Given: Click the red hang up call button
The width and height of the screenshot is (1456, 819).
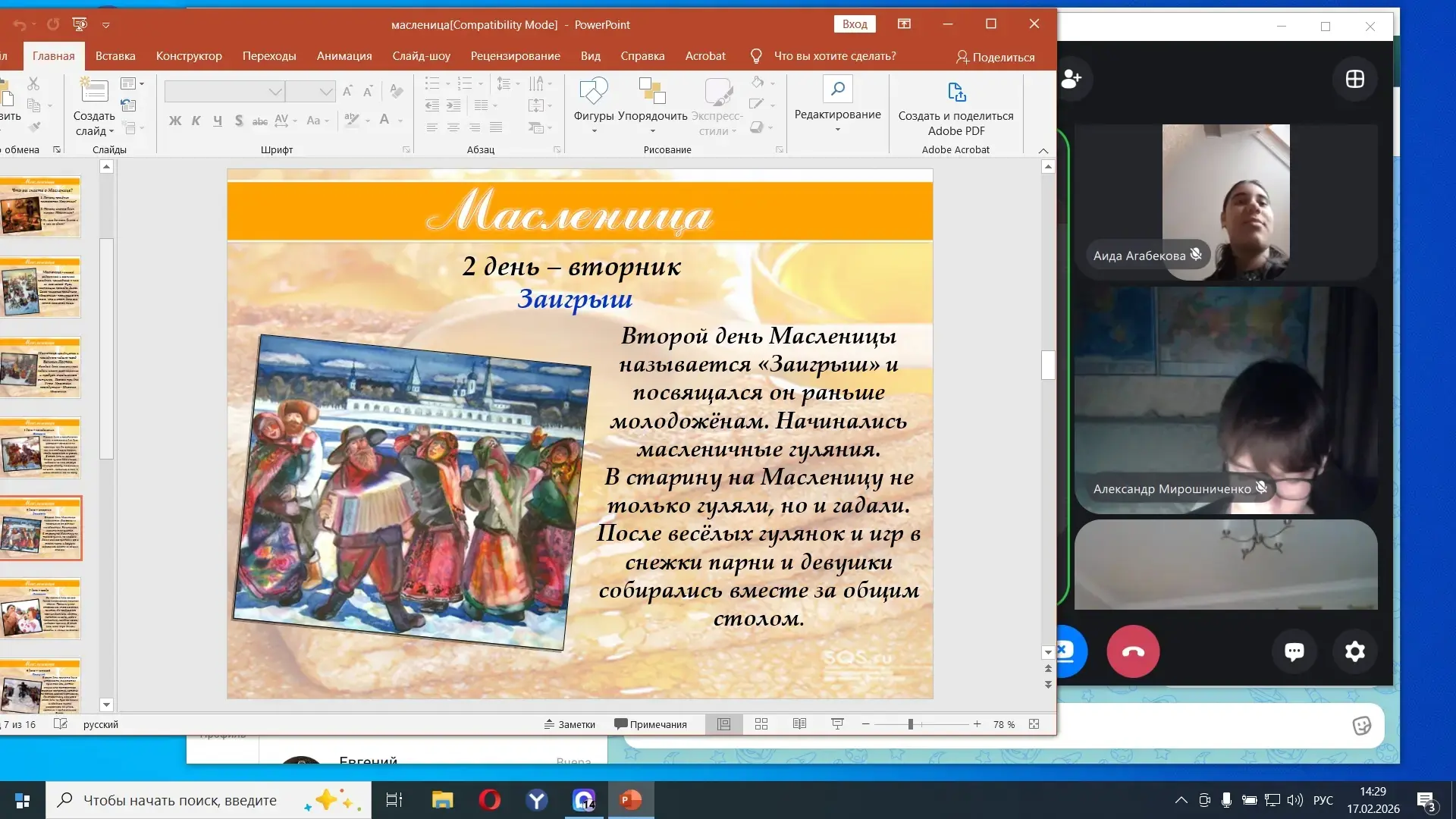Looking at the screenshot, I should point(1133,651).
